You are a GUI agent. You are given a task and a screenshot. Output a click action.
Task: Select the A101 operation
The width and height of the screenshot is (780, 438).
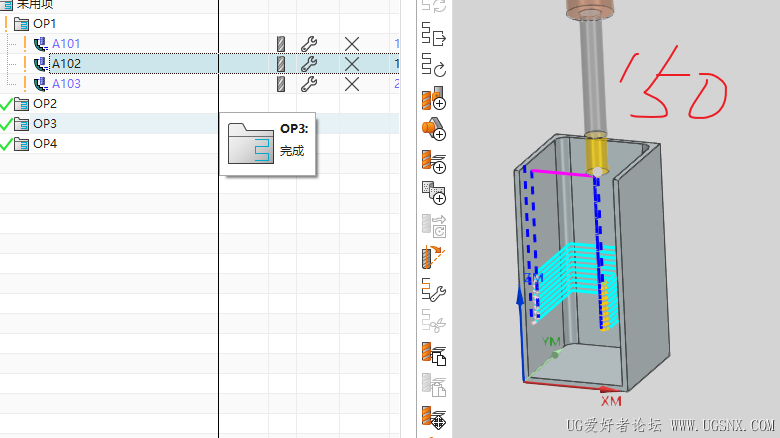(66, 44)
